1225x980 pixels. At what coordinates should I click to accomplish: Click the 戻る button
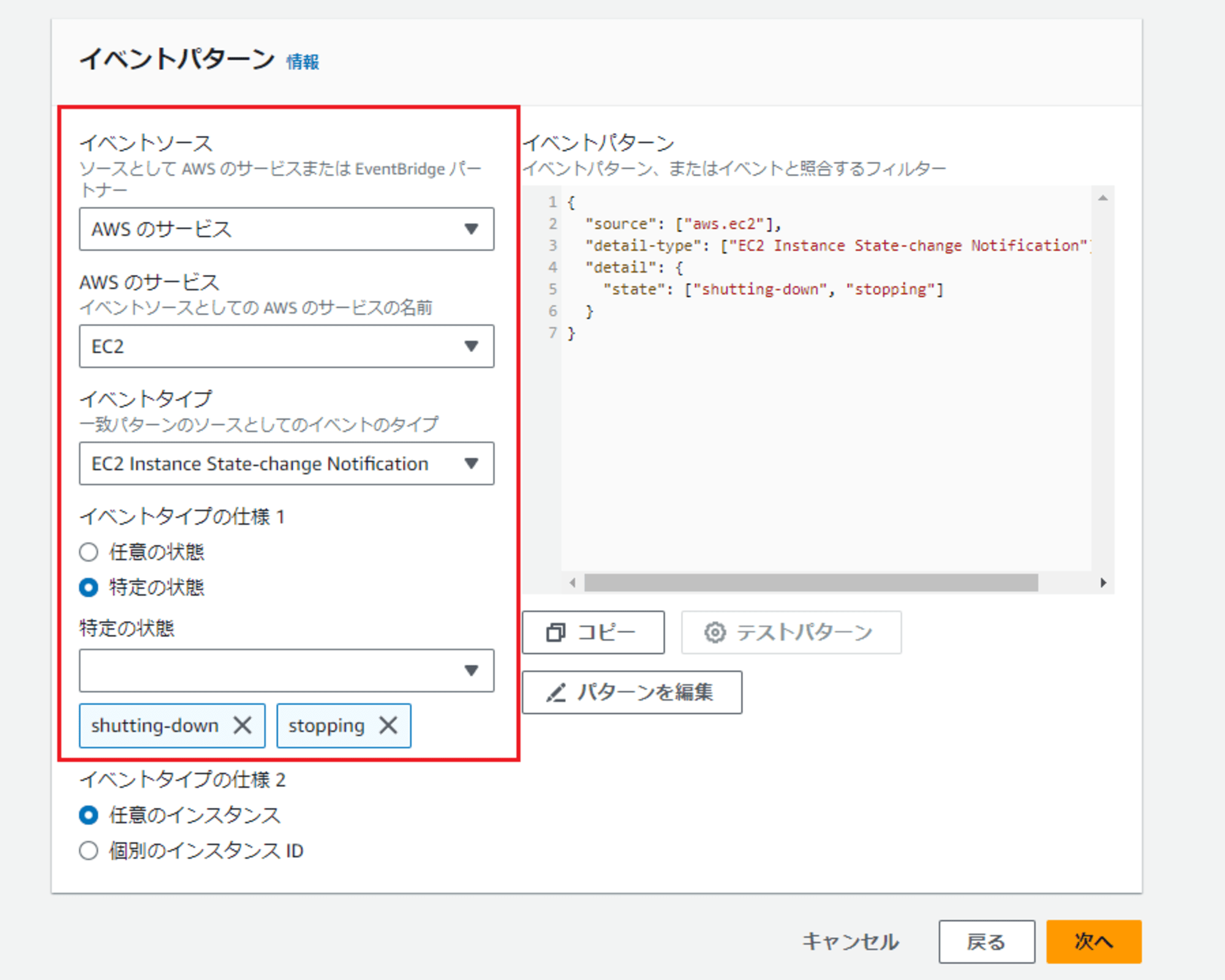tap(987, 941)
